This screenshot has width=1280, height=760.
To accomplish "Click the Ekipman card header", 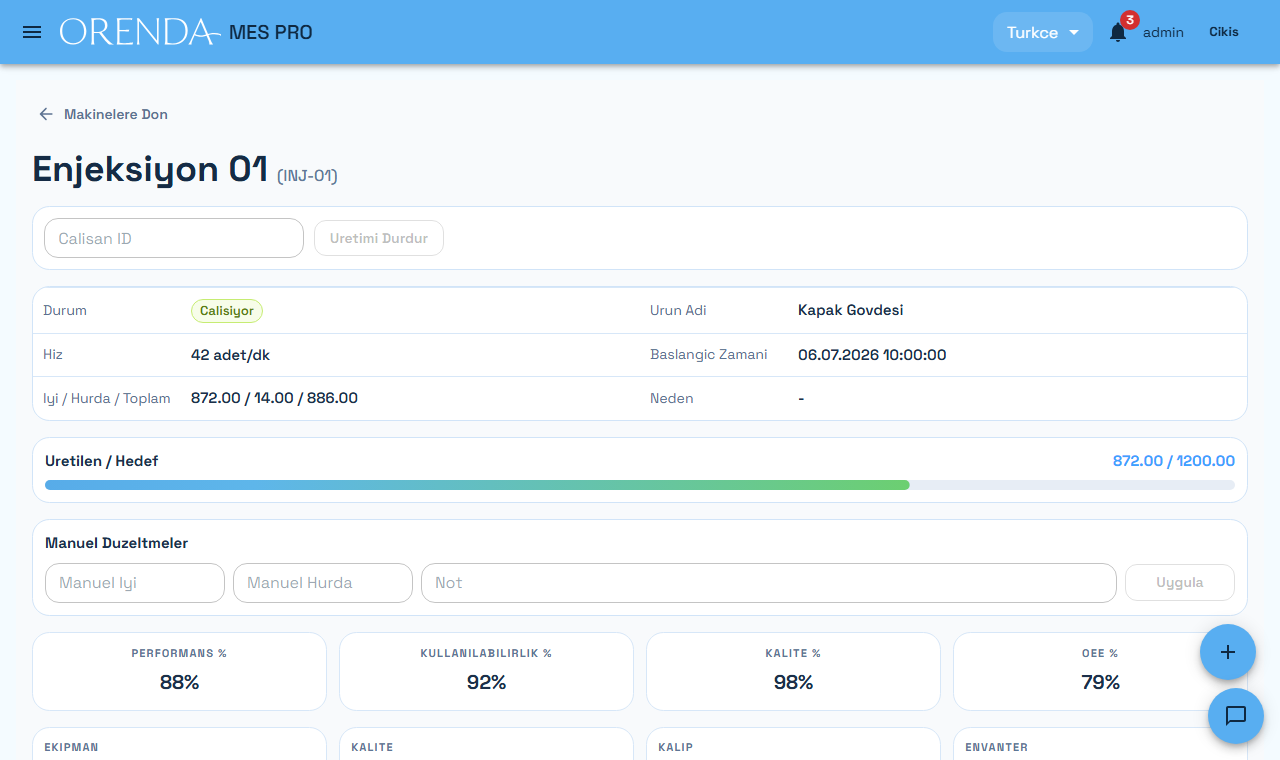I will click(72, 747).
